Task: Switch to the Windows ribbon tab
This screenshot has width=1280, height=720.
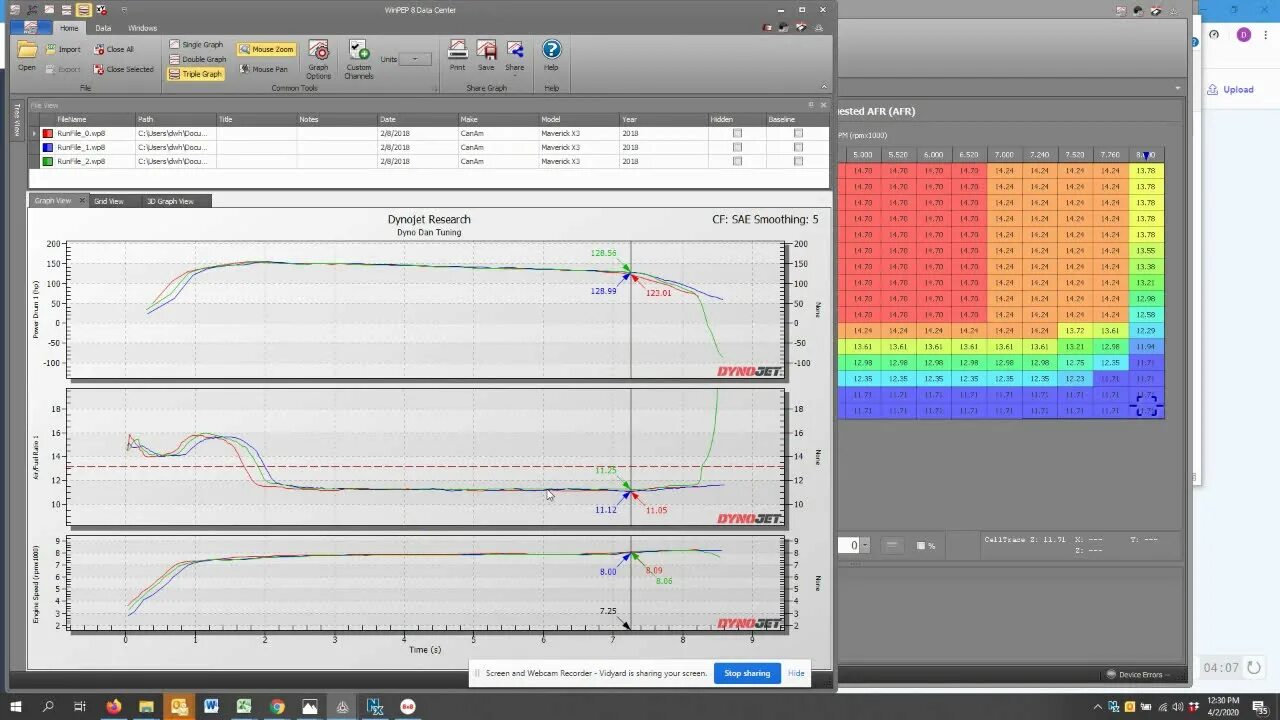Action: click(x=142, y=28)
